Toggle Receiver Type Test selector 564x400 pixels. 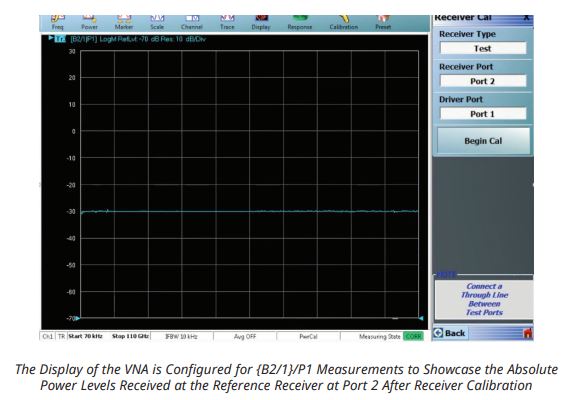(483, 48)
